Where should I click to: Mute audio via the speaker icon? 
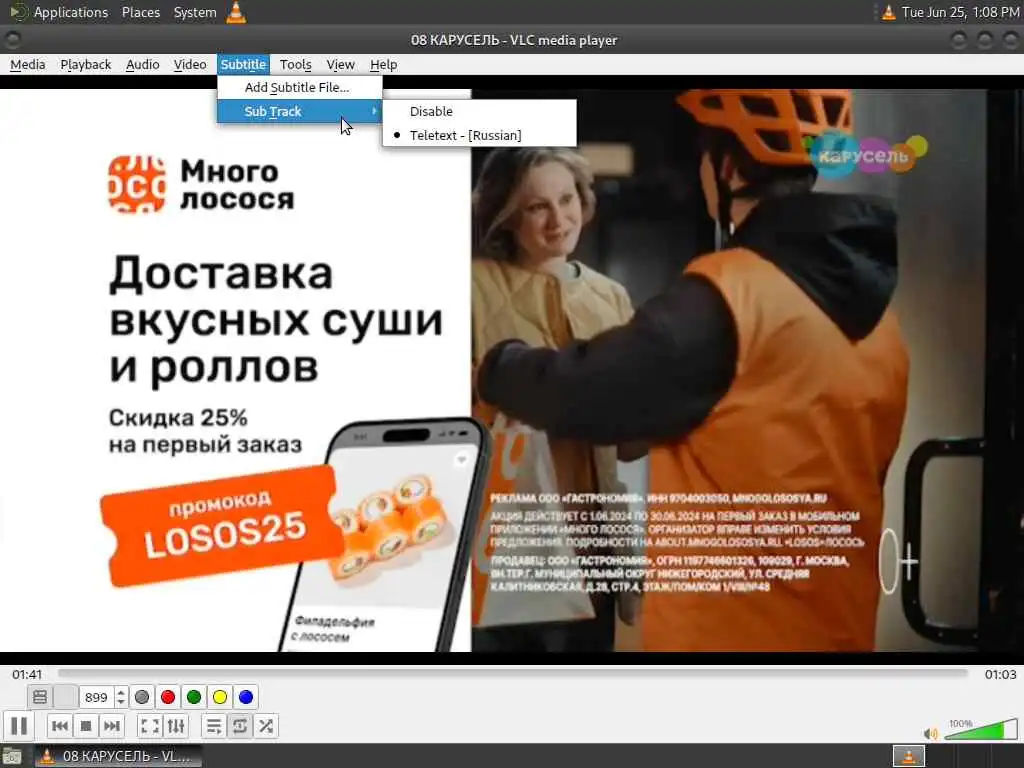pos(930,733)
